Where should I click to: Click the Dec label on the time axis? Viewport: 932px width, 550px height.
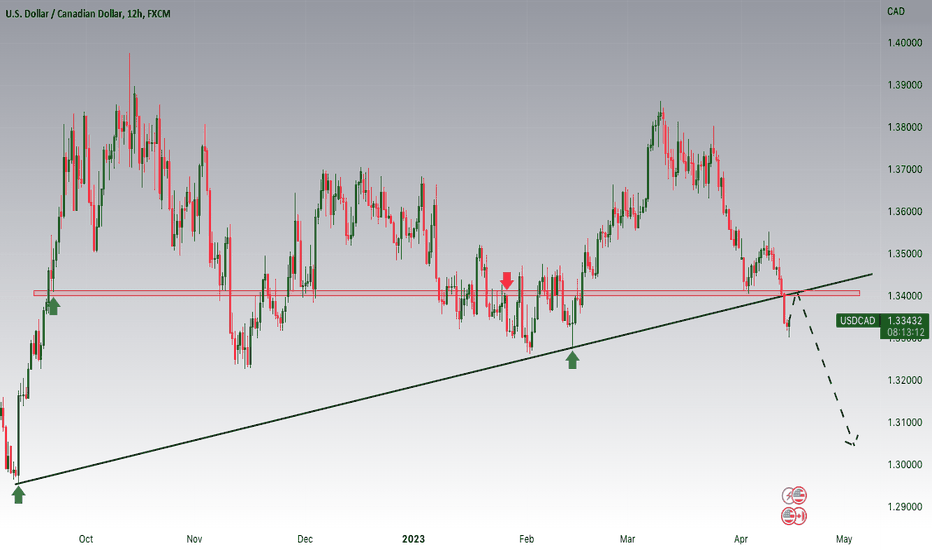[305, 539]
